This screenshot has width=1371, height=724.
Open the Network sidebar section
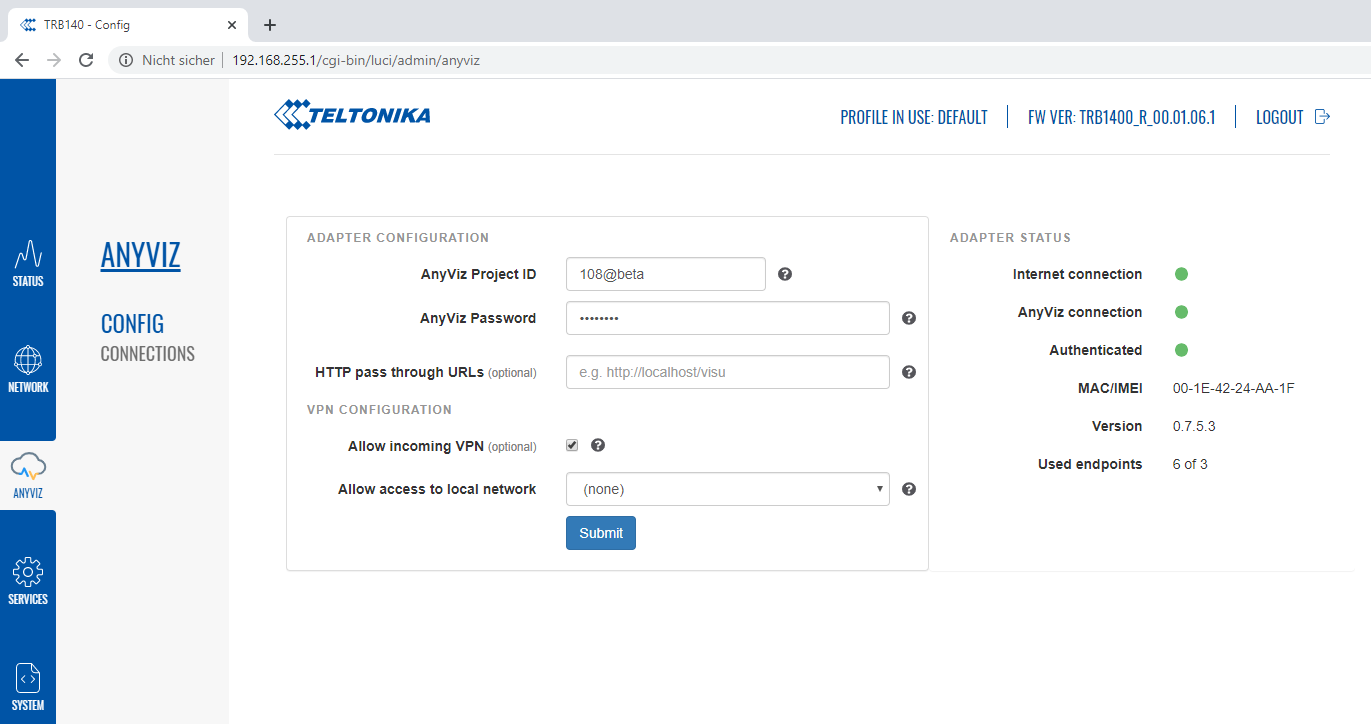pyautogui.click(x=28, y=369)
